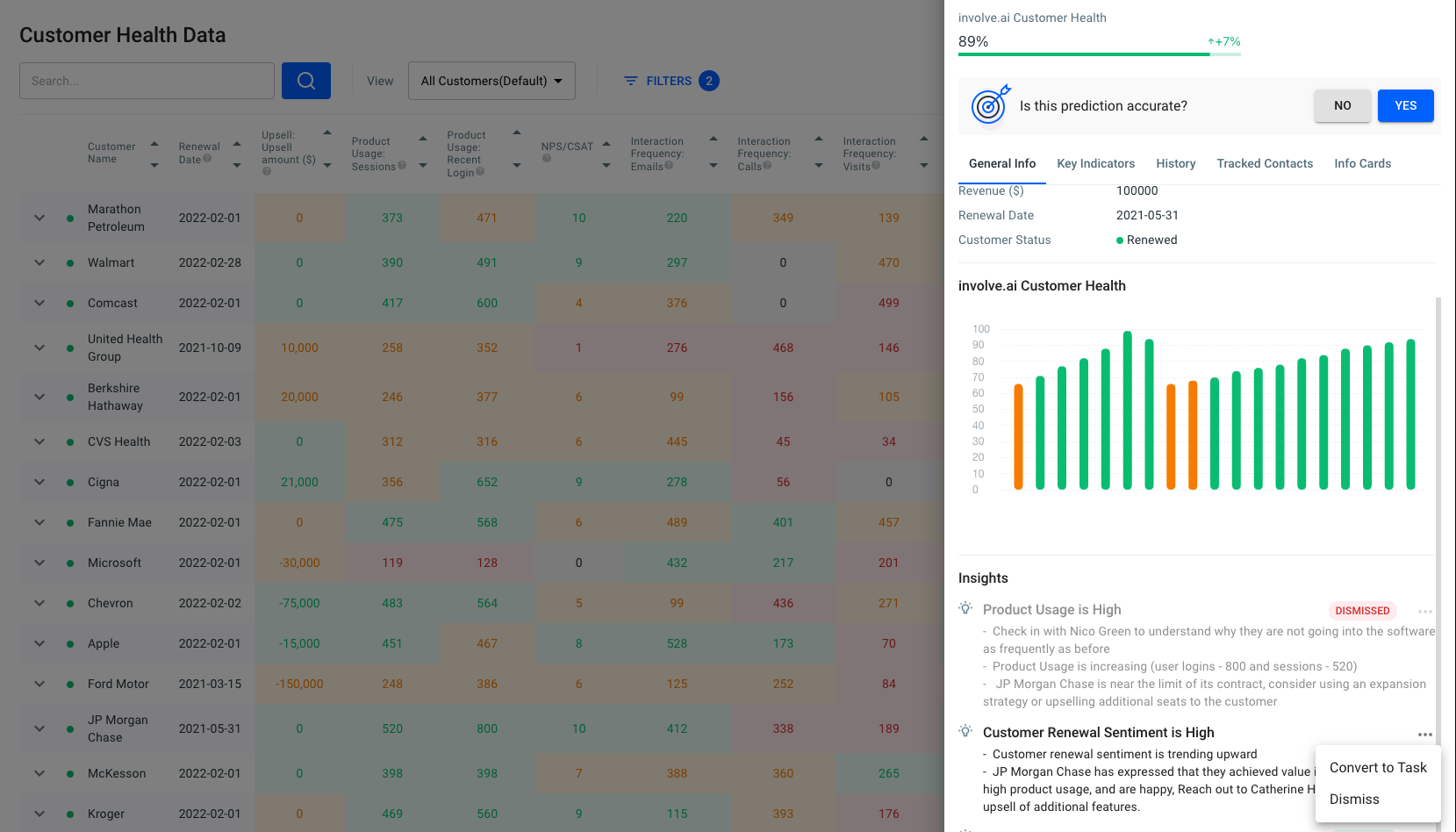This screenshot has height=832, width=1456.
Task: Click the target icon beside prediction question
Action: tap(990, 105)
